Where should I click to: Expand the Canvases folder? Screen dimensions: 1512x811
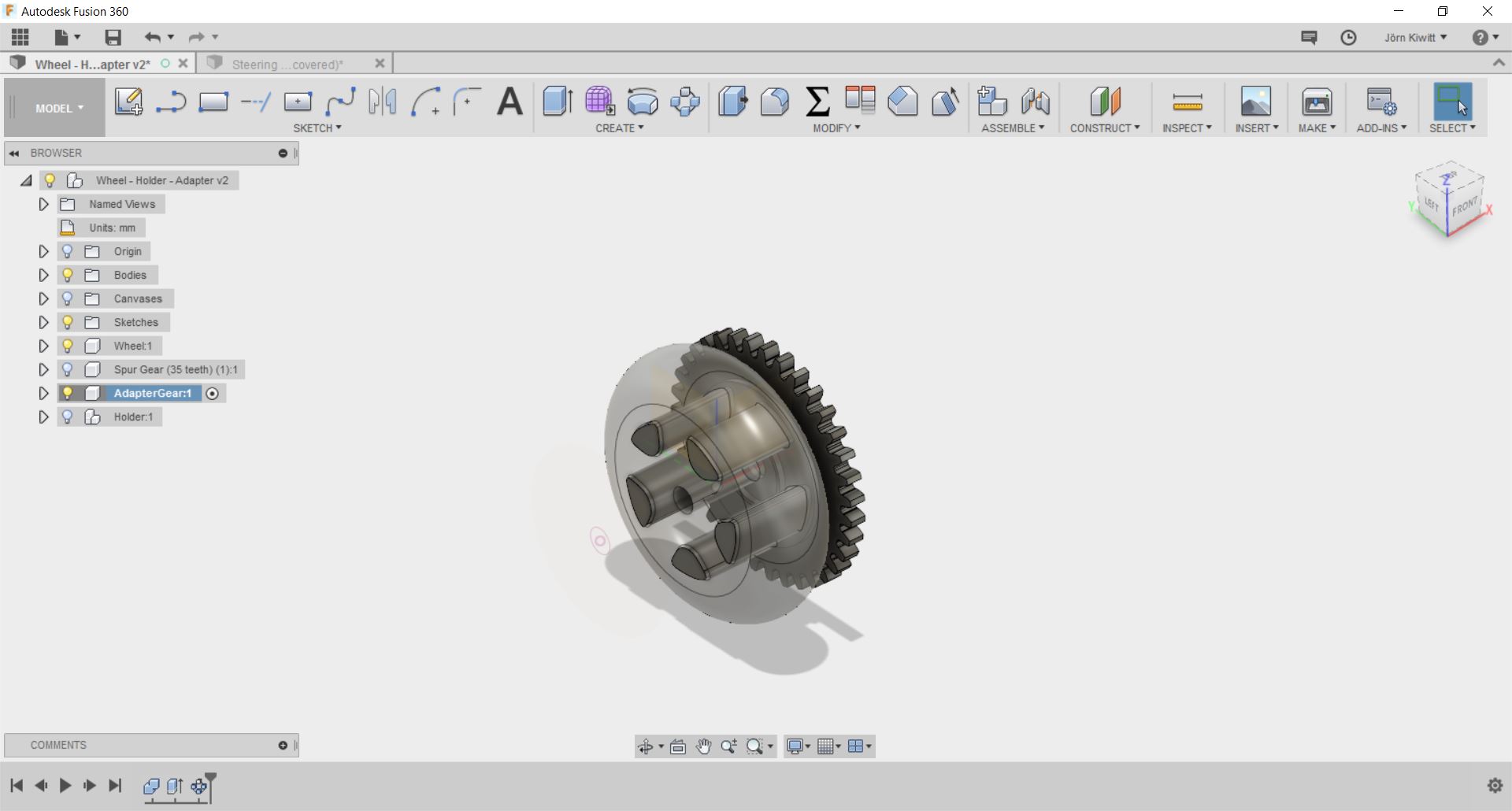(x=44, y=298)
